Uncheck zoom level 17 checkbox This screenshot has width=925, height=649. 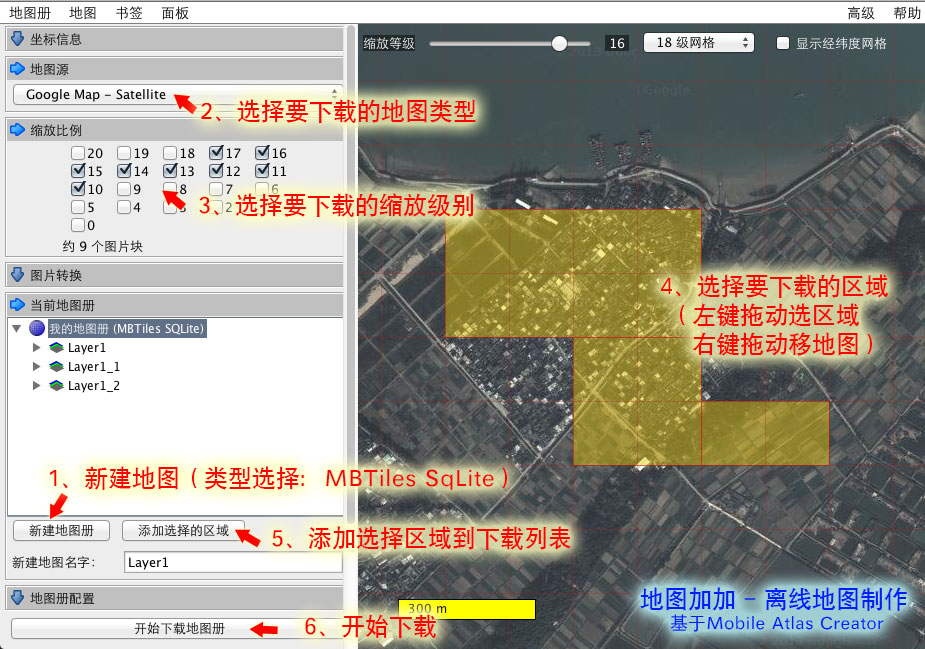pyautogui.click(x=216, y=153)
